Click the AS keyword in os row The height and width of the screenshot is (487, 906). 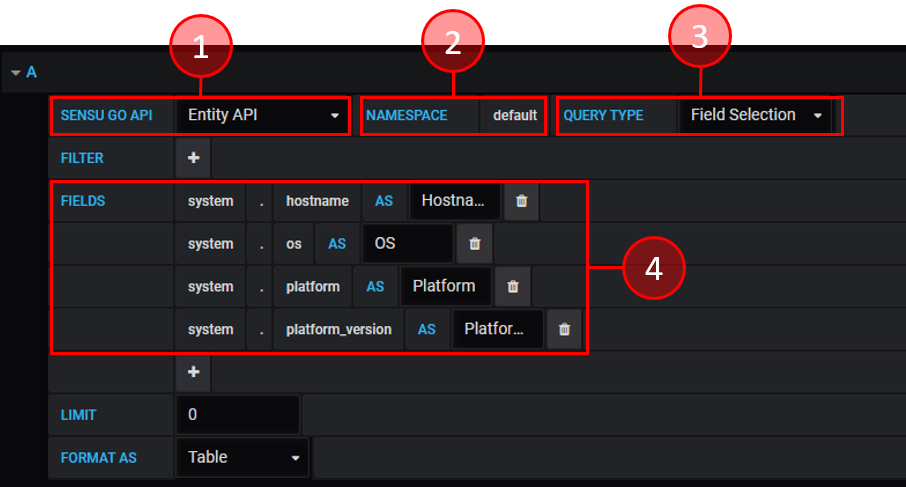coord(337,244)
